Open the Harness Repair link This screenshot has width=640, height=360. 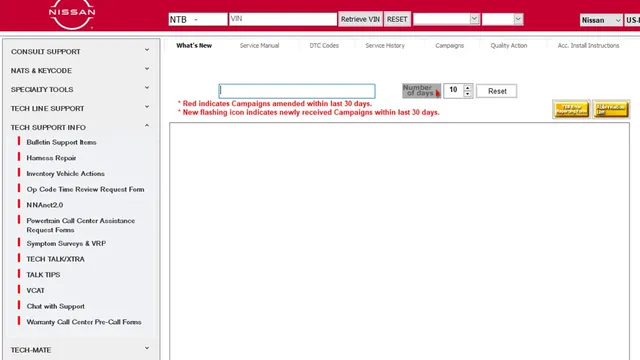51,158
